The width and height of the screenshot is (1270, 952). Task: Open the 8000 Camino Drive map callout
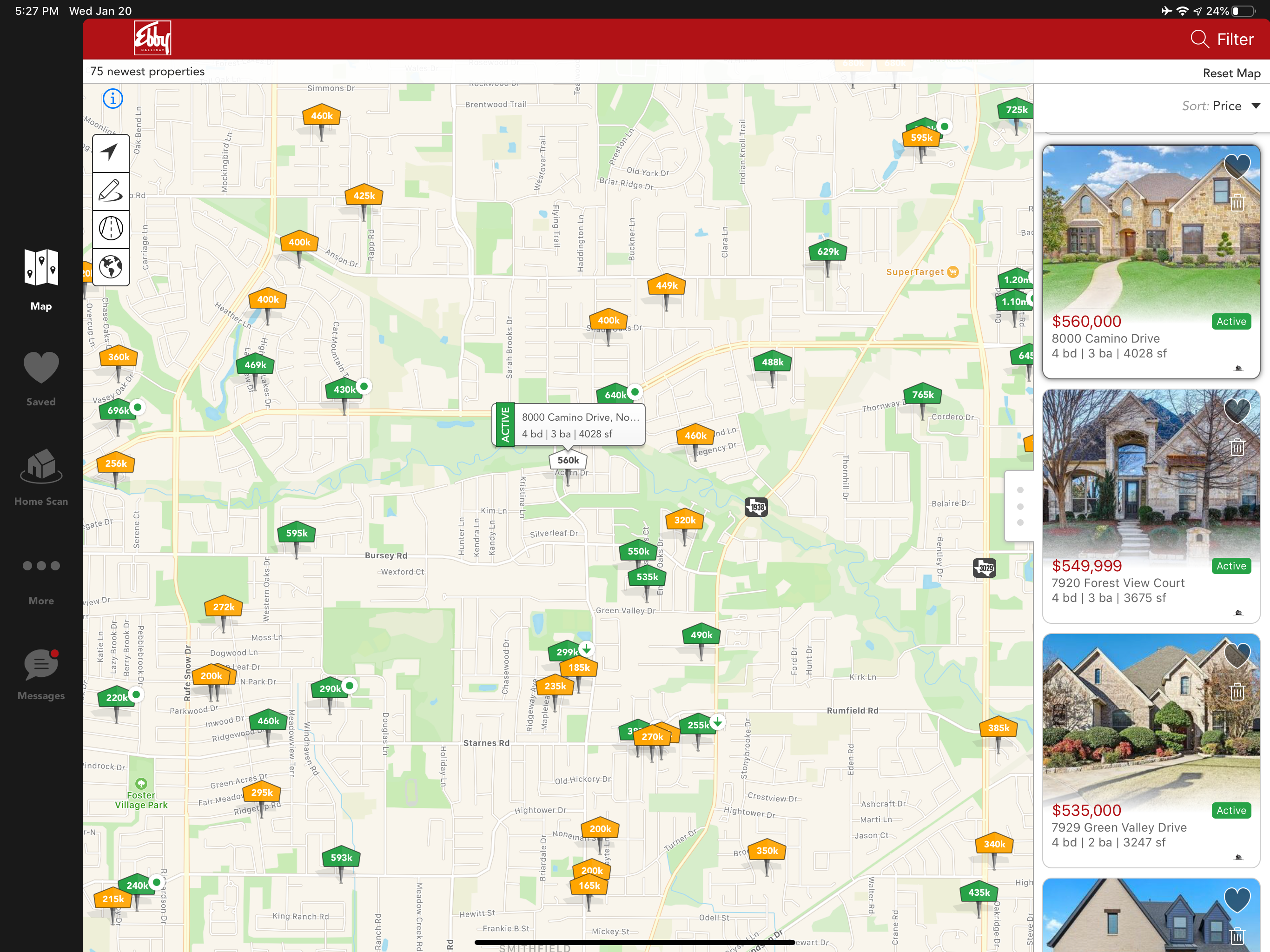[x=569, y=425]
